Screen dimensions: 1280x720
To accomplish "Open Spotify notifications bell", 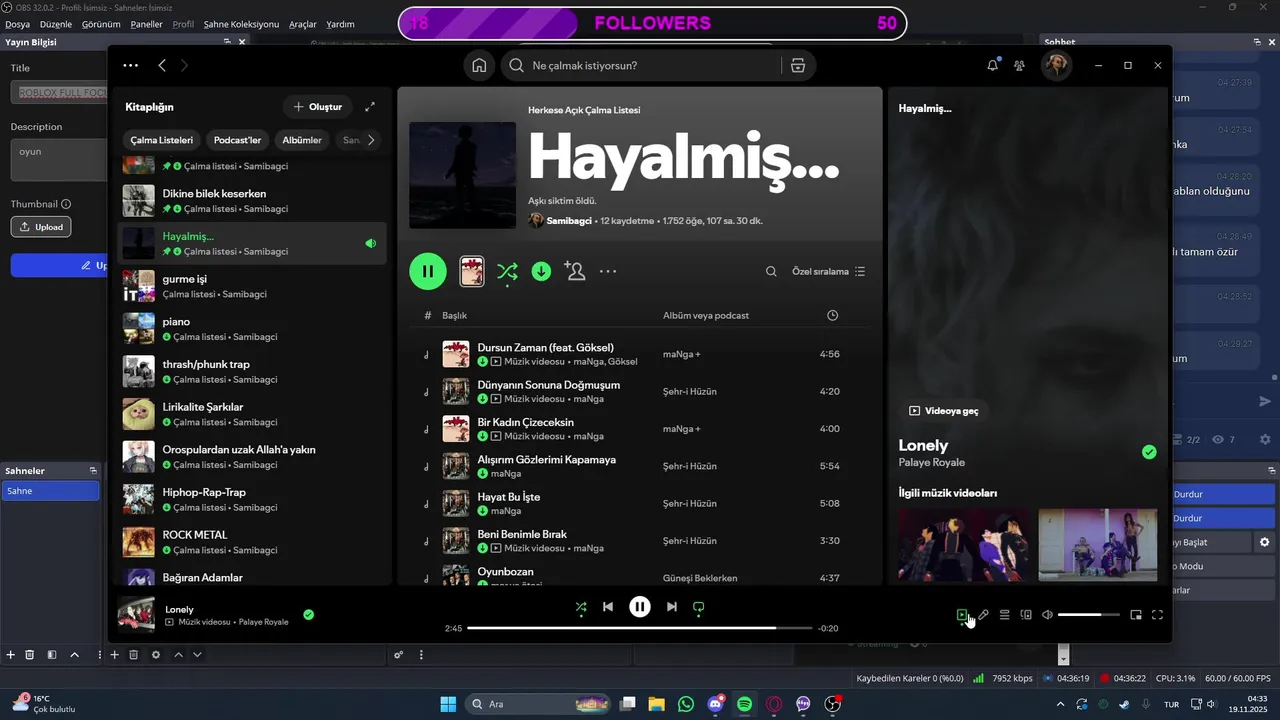I will tap(992, 65).
